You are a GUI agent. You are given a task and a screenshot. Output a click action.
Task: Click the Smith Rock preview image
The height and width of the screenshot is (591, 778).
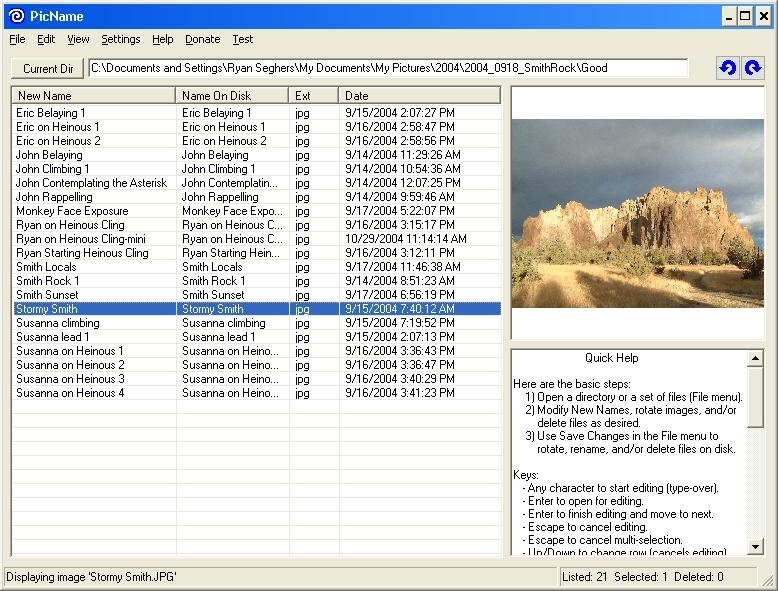(x=638, y=213)
